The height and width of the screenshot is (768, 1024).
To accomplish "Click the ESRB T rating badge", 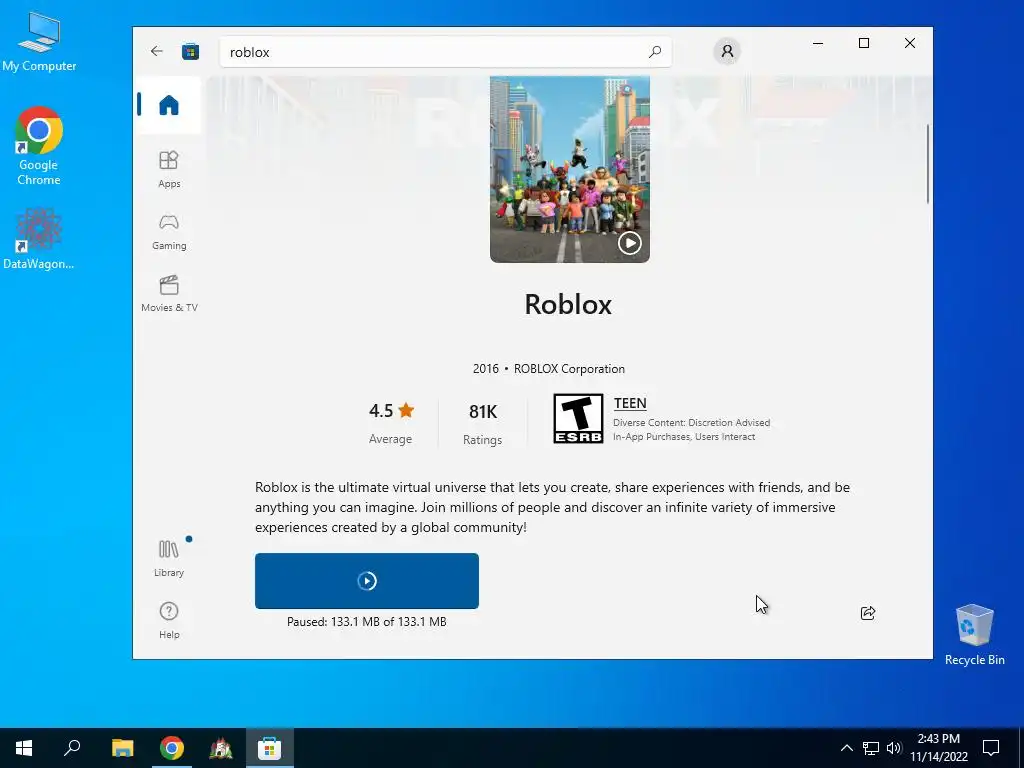I will click(578, 419).
